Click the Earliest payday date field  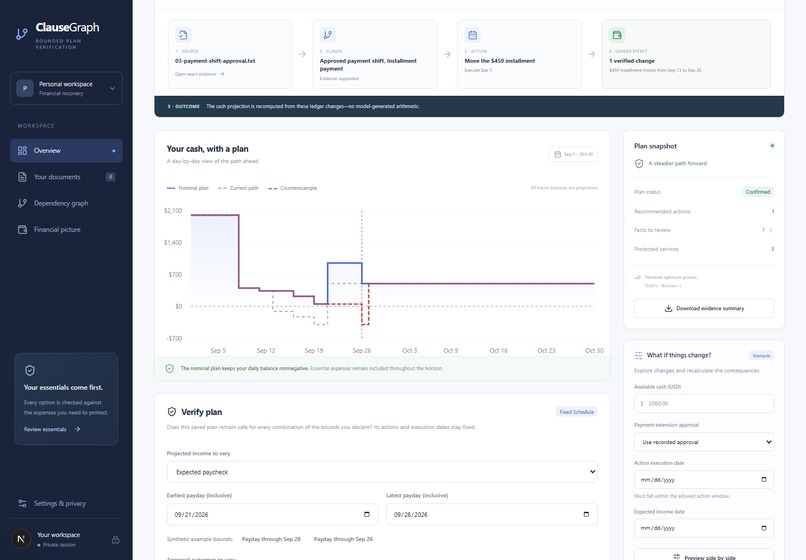(x=272, y=514)
